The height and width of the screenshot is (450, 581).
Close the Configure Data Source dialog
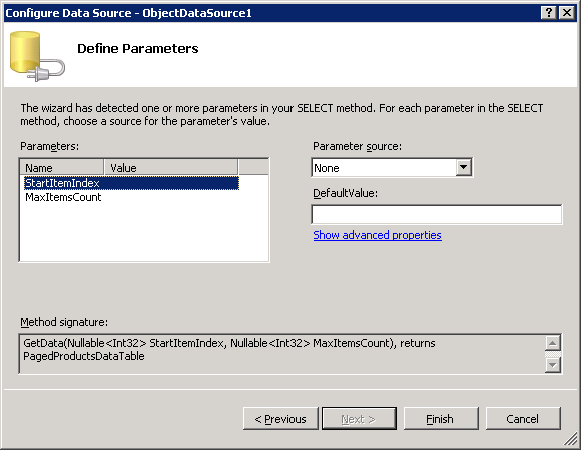click(567, 13)
